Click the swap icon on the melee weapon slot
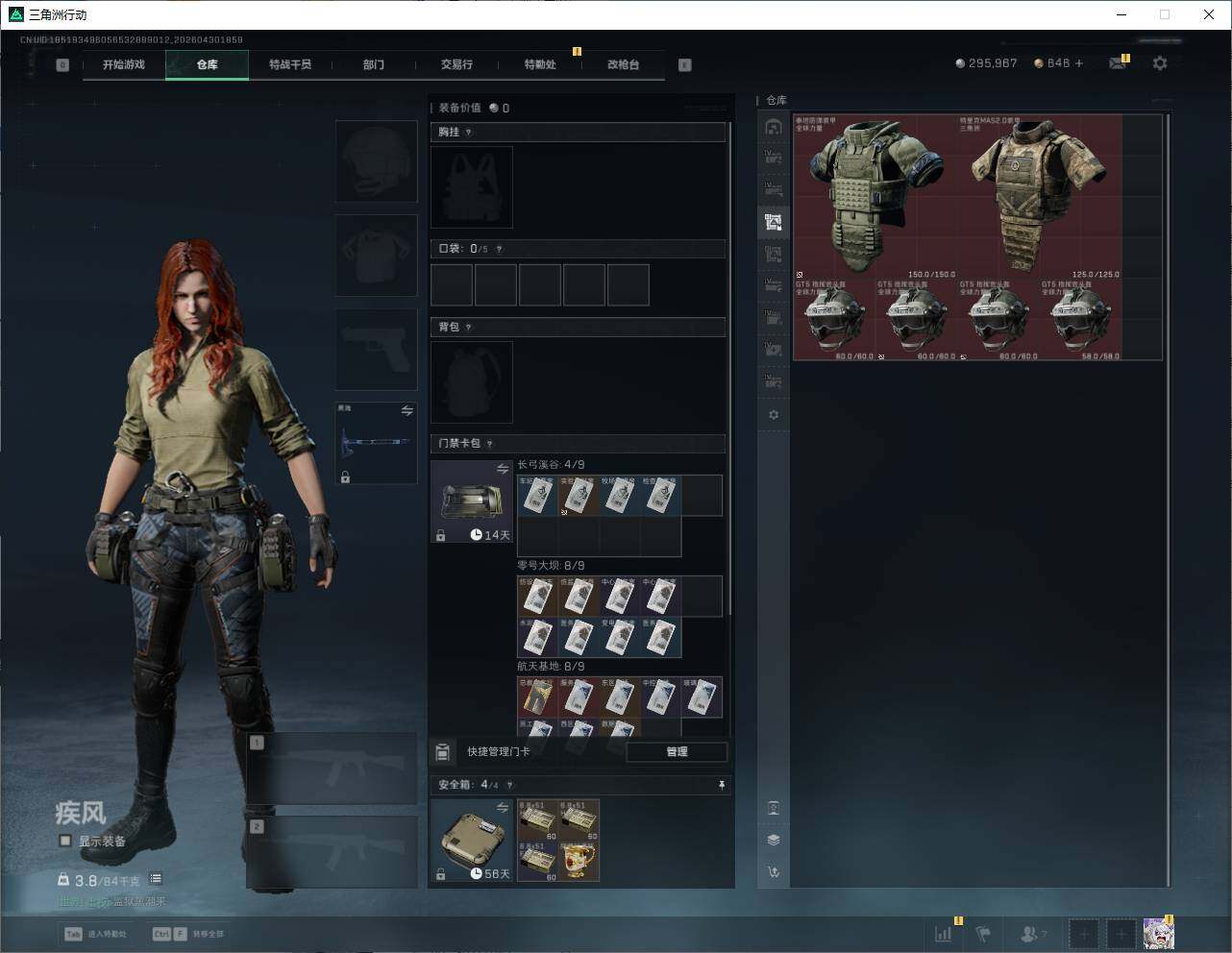The width and height of the screenshot is (1232, 953). pyautogui.click(x=407, y=411)
